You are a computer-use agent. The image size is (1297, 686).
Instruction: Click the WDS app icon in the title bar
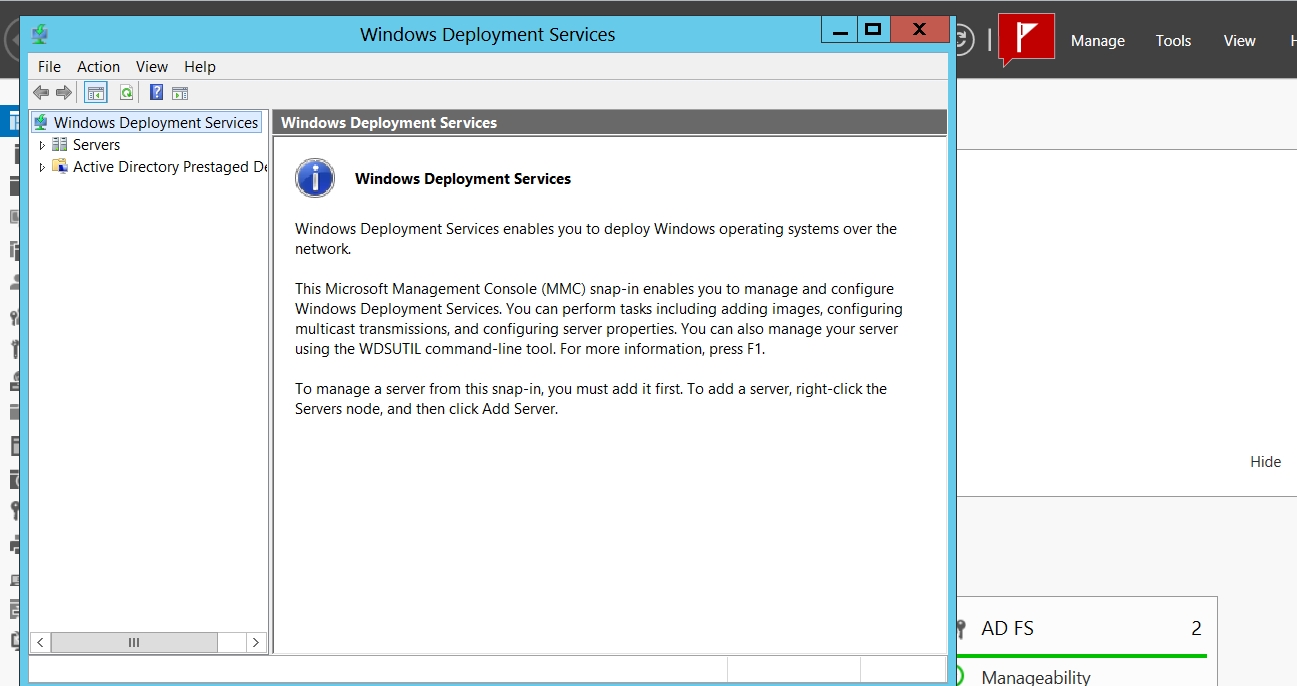[x=40, y=35]
